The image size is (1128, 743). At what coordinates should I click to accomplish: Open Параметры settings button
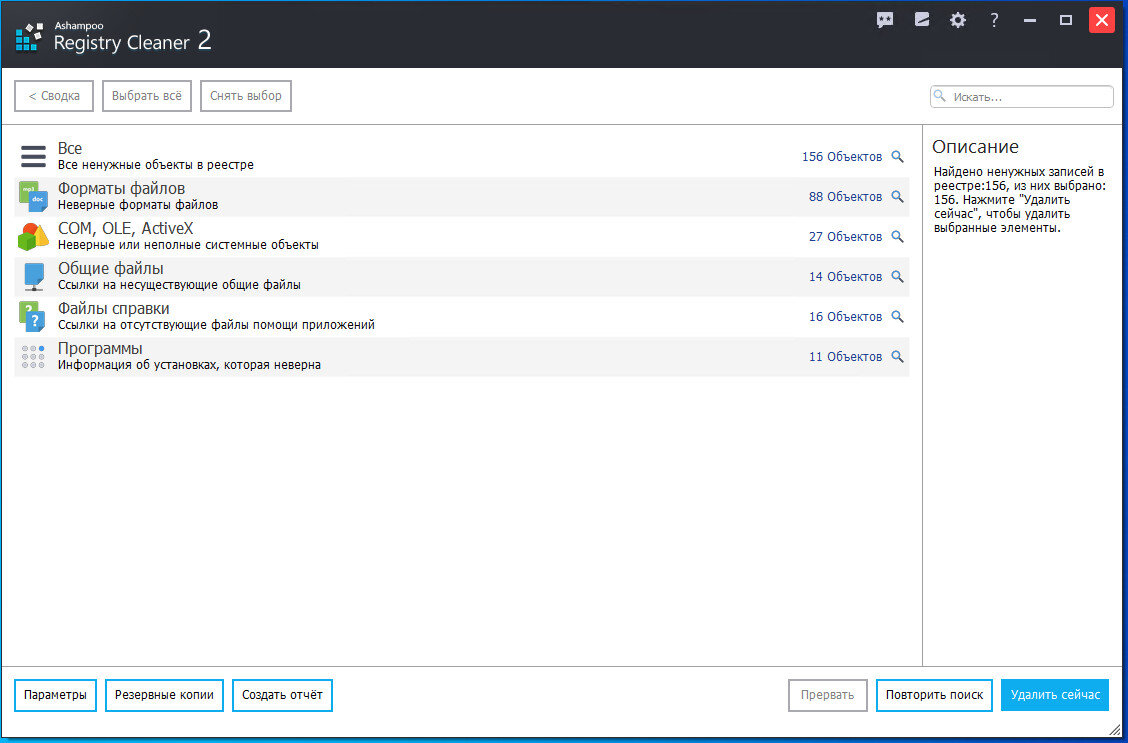pos(55,696)
